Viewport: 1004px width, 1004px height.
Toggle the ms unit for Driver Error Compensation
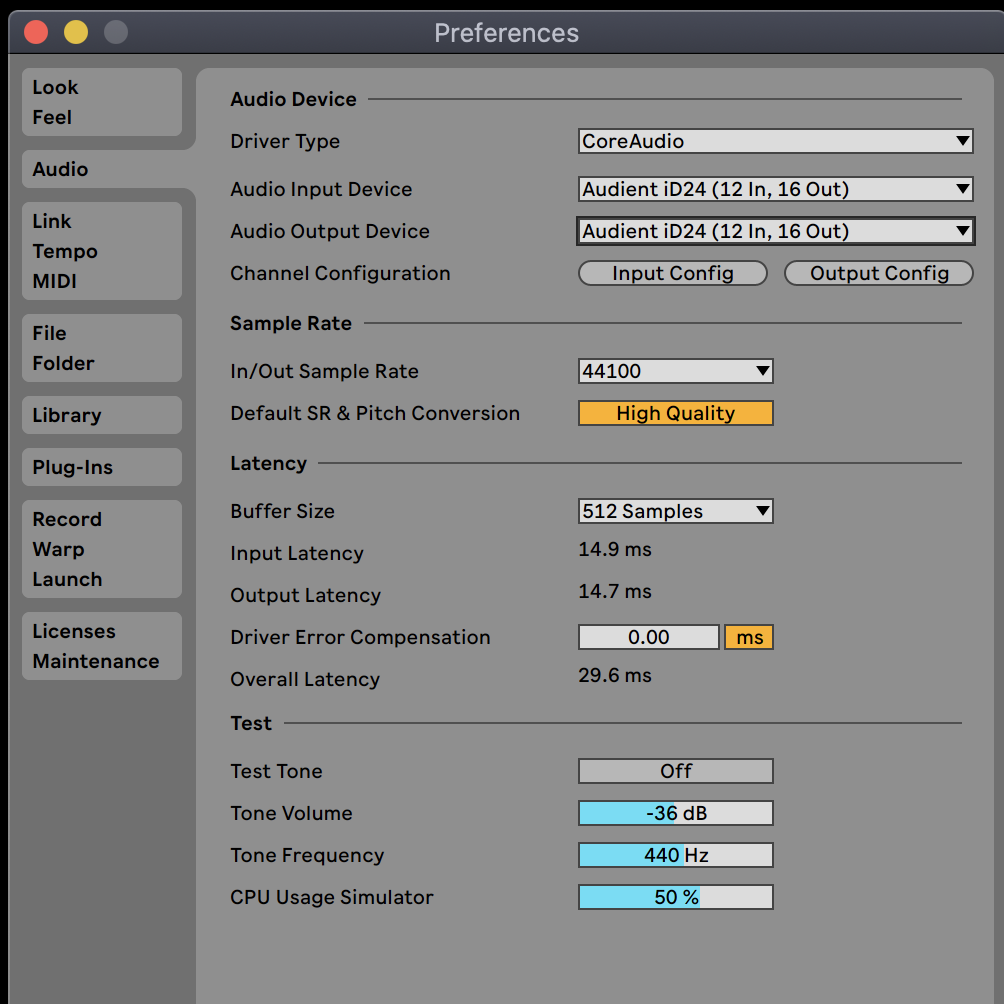pyautogui.click(x=749, y=637)
